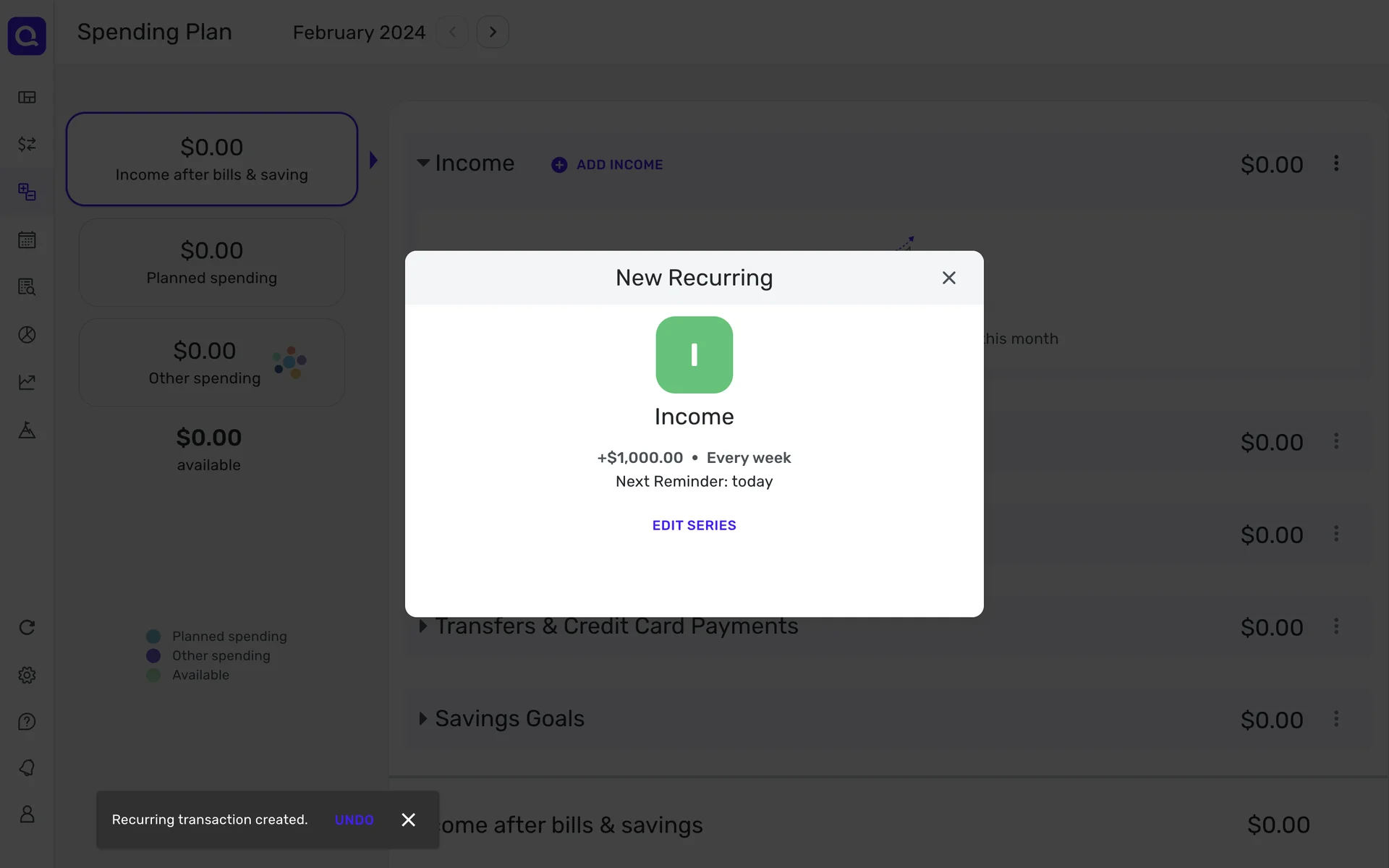Expand Transfers & Credit Card Payments section
Image resolution: width=1389 pixels, height=868 pixels.
(423, 626)
